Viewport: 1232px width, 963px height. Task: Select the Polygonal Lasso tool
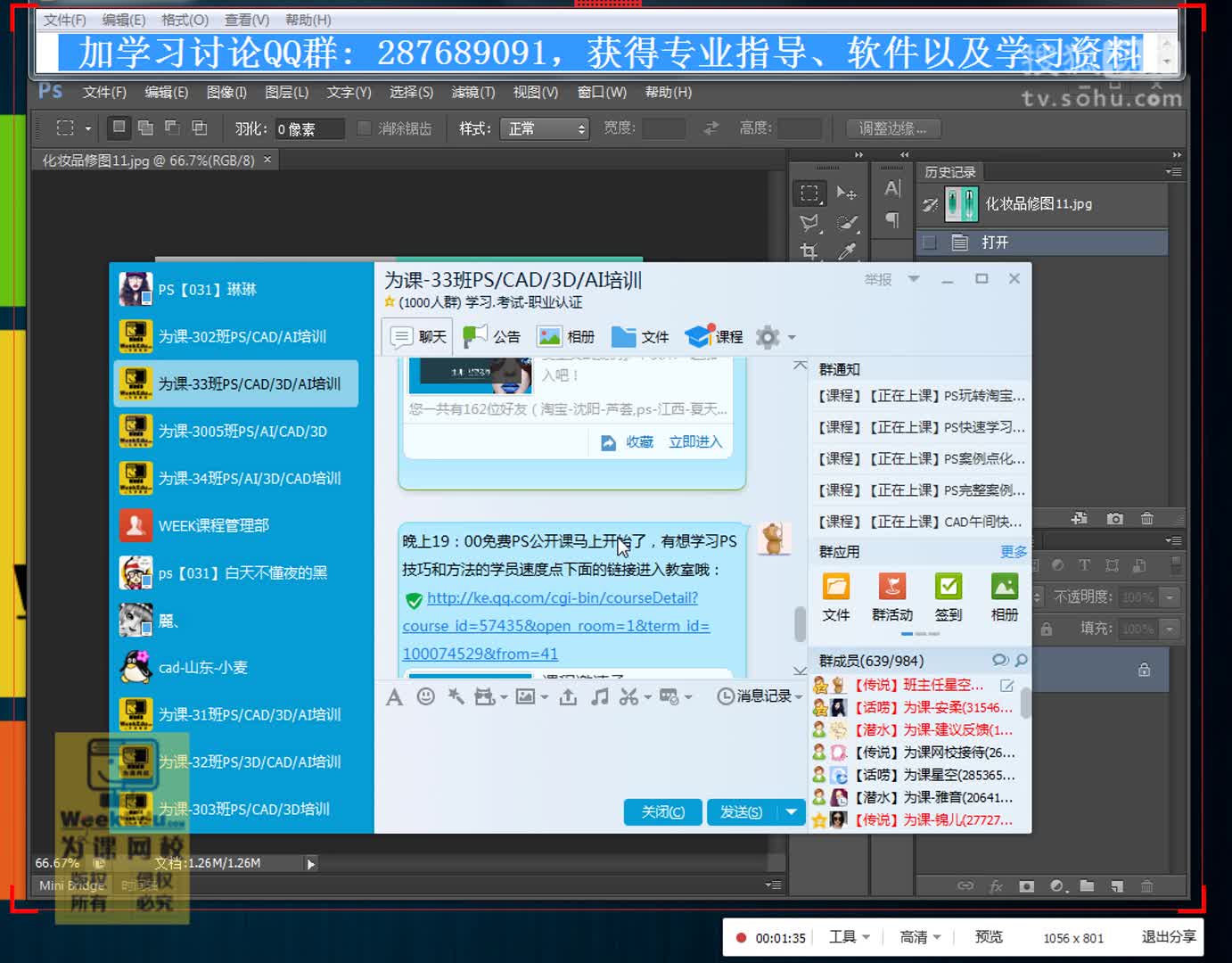point(809,222)
